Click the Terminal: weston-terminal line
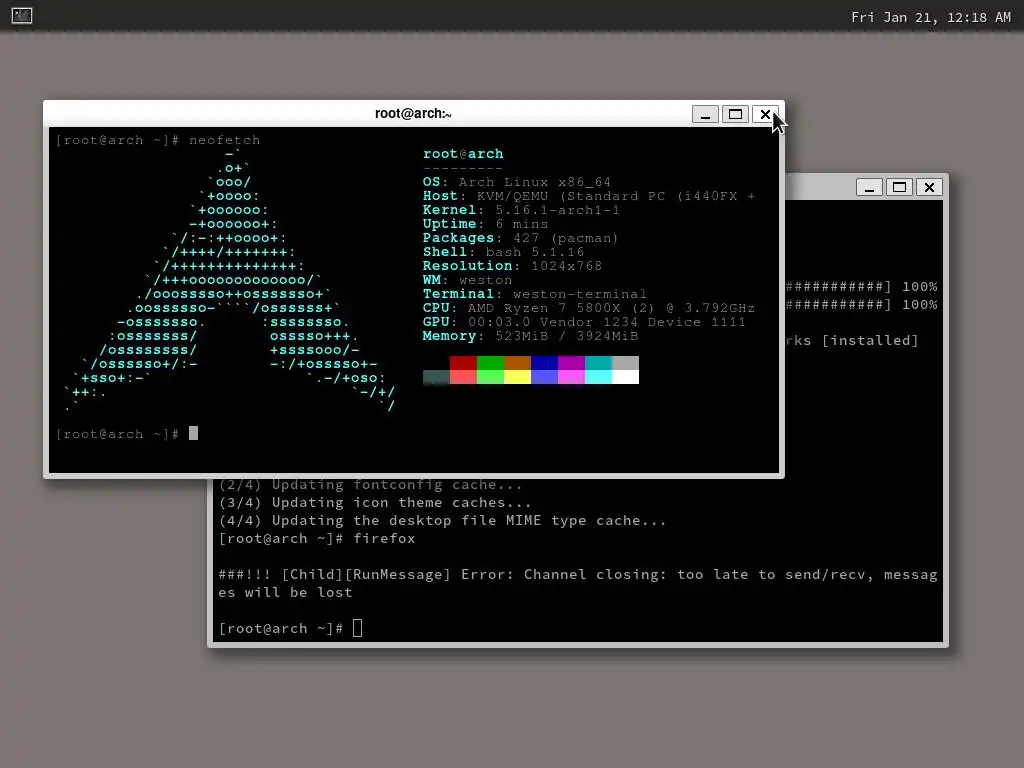 pyautogui.click(x=535, y=294)
